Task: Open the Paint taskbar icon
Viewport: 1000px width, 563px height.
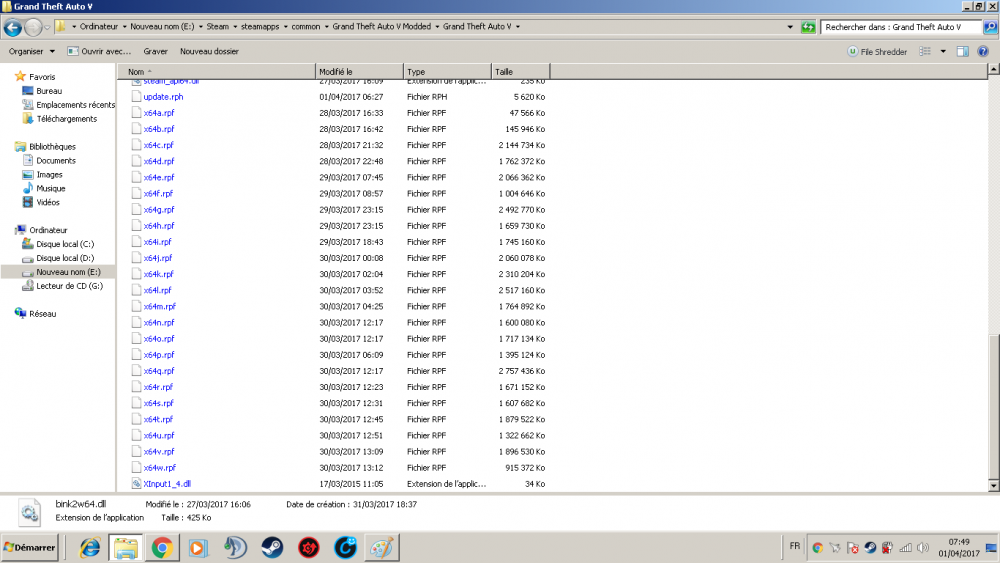Action: tap(382, 548)
